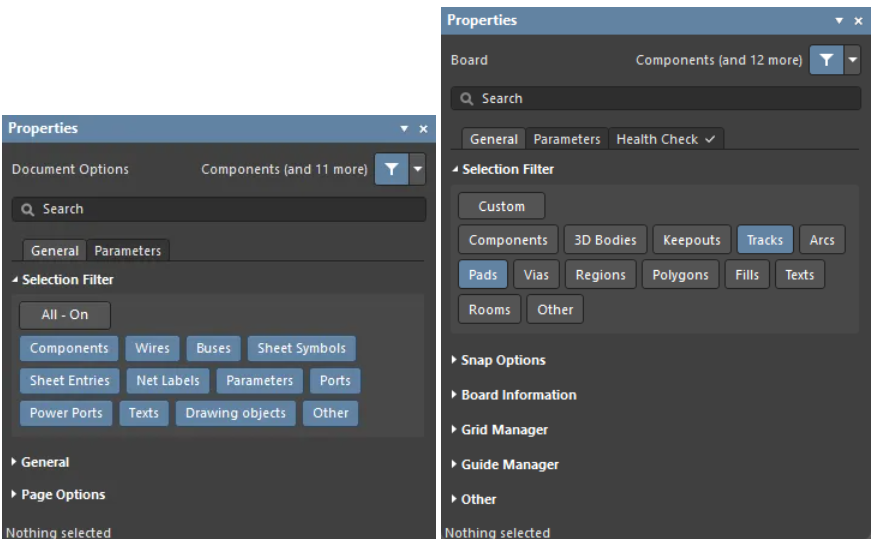Screen dimensions: 876x541
Task: Click filter funnel icon in Document Options panel
Action: [392, 169]
